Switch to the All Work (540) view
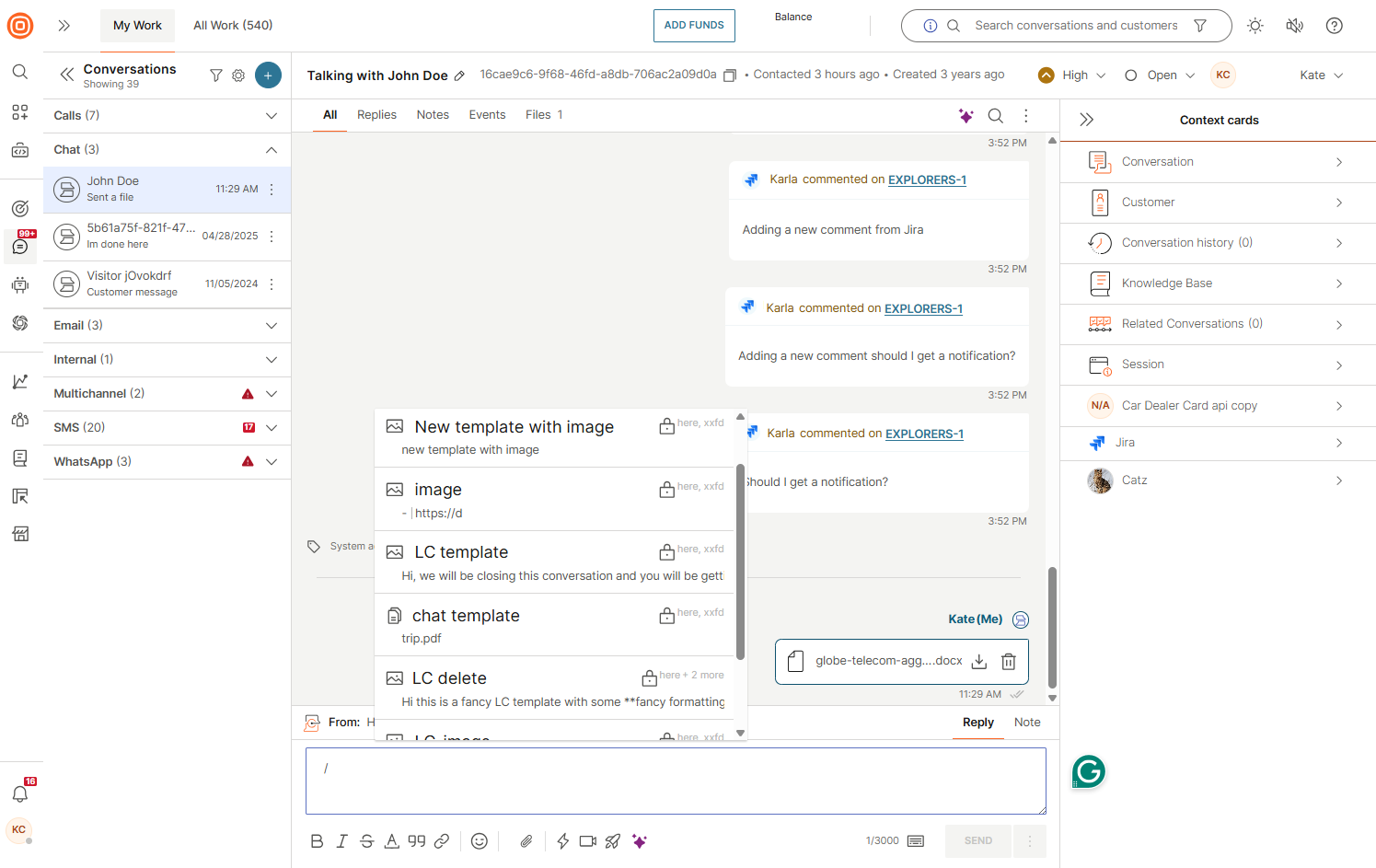The width and height of the screenshot is (1376, 868). (233, 25)
